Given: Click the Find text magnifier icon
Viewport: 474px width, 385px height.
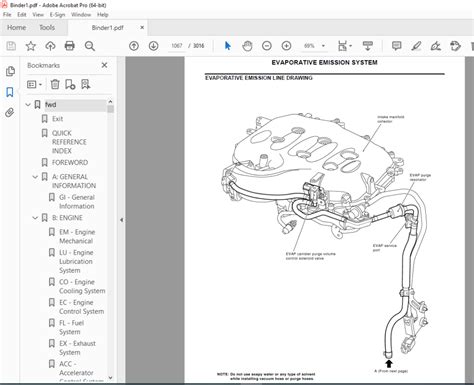Looking at the screenshot, I should click(x=90, y=46).
